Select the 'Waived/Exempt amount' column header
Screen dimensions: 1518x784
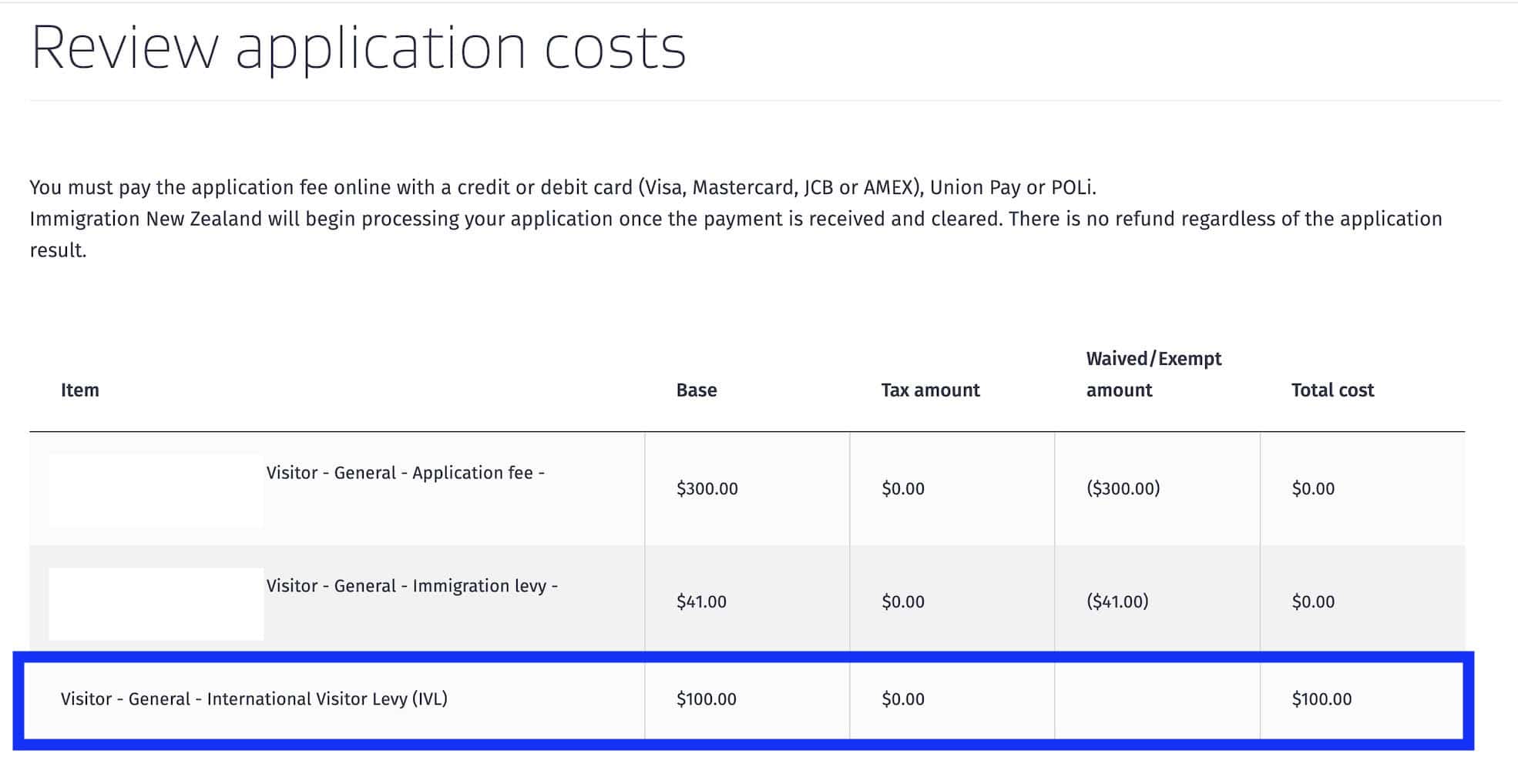tap(1153, 375)
